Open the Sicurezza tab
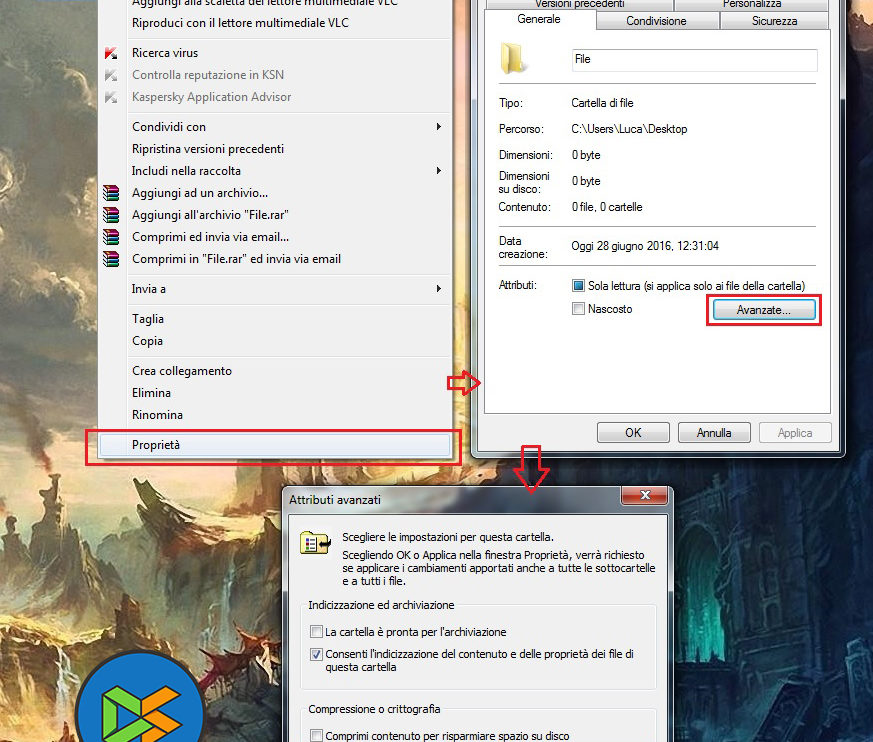Image resolution: width=873 pixels, height=742 pixels. tap(774, 21)
